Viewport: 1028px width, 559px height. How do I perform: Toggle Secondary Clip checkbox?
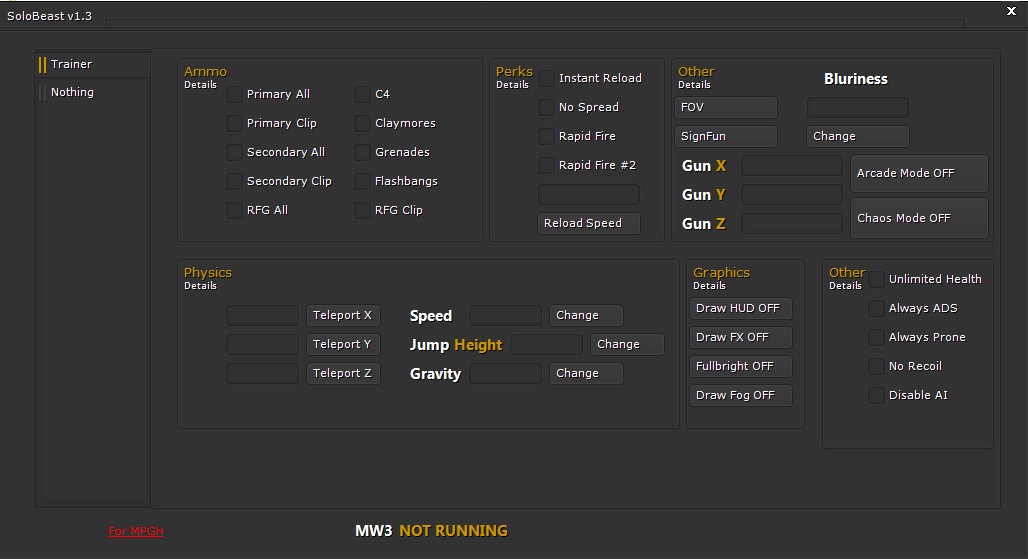(234, 181)
